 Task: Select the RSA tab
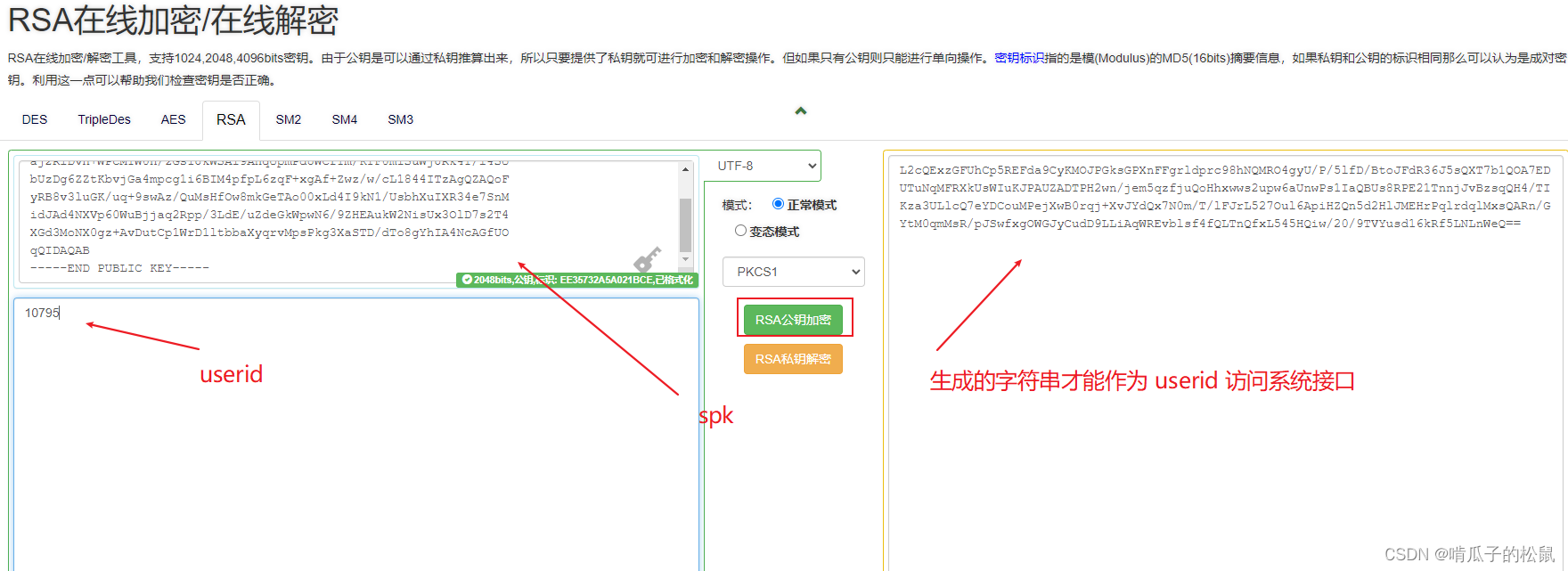[x=231, y=119]
